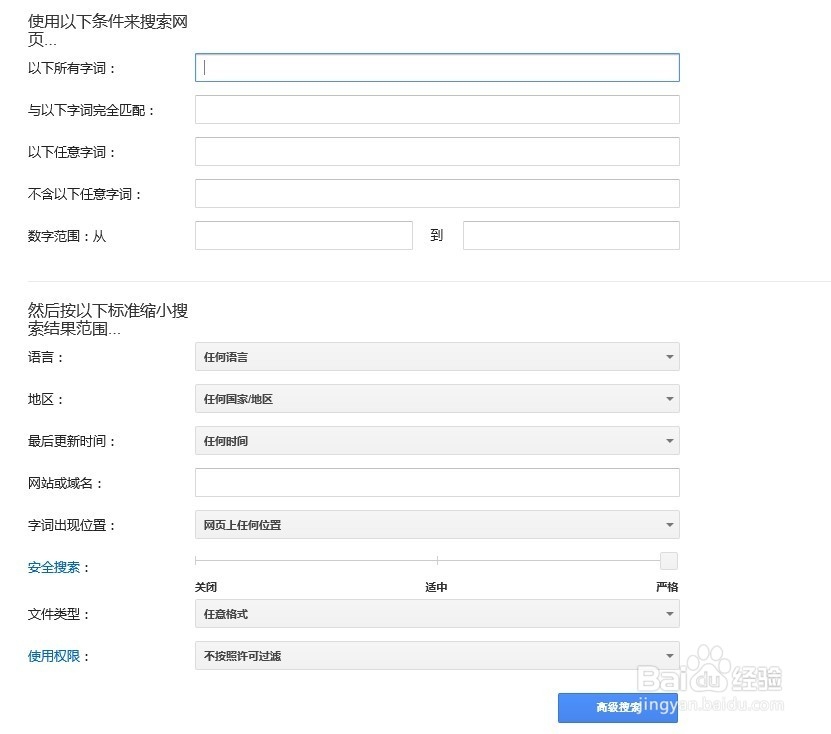Expand the 最后更新时间 dropdown showing 任何时间
This screenshot has width=831, height=734.
tap(436, 440)
